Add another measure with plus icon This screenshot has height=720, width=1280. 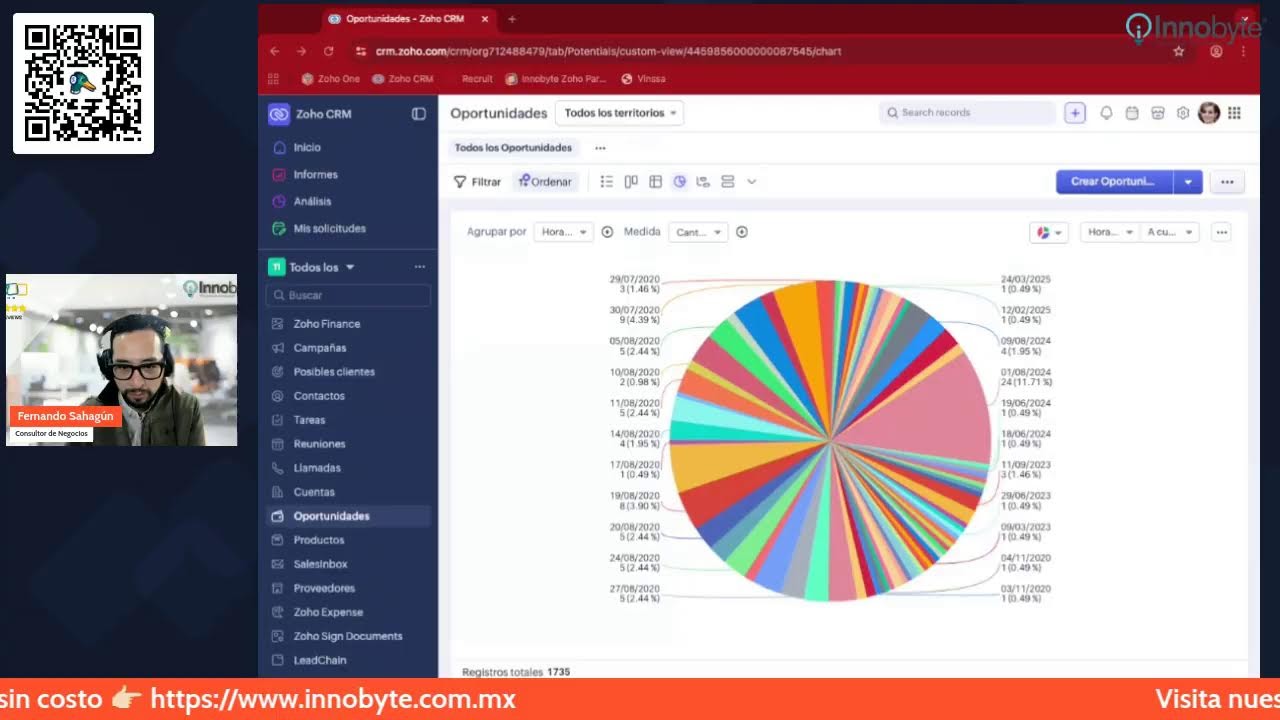click(742, 232)
